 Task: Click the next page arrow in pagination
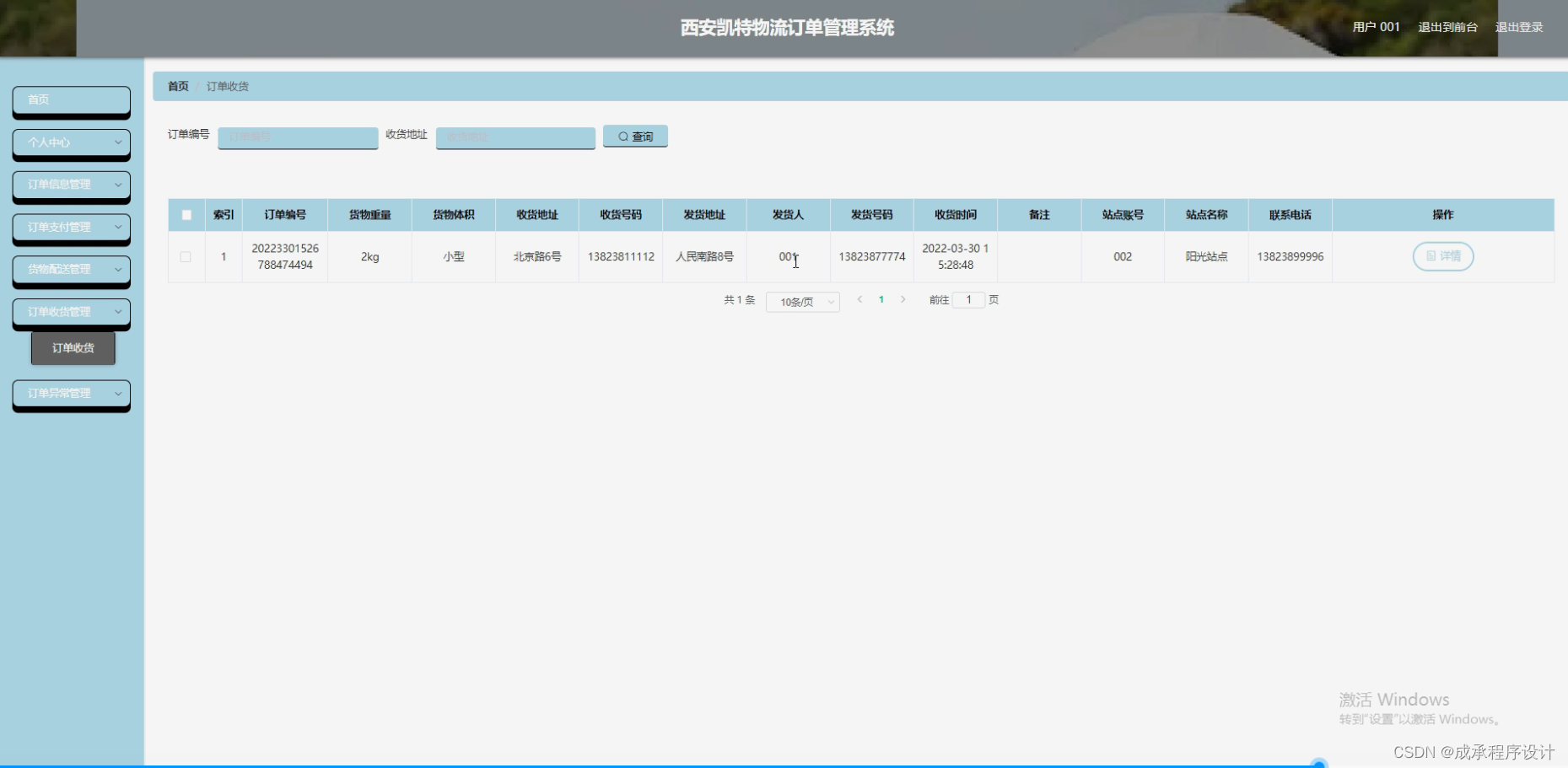[903, 299]
